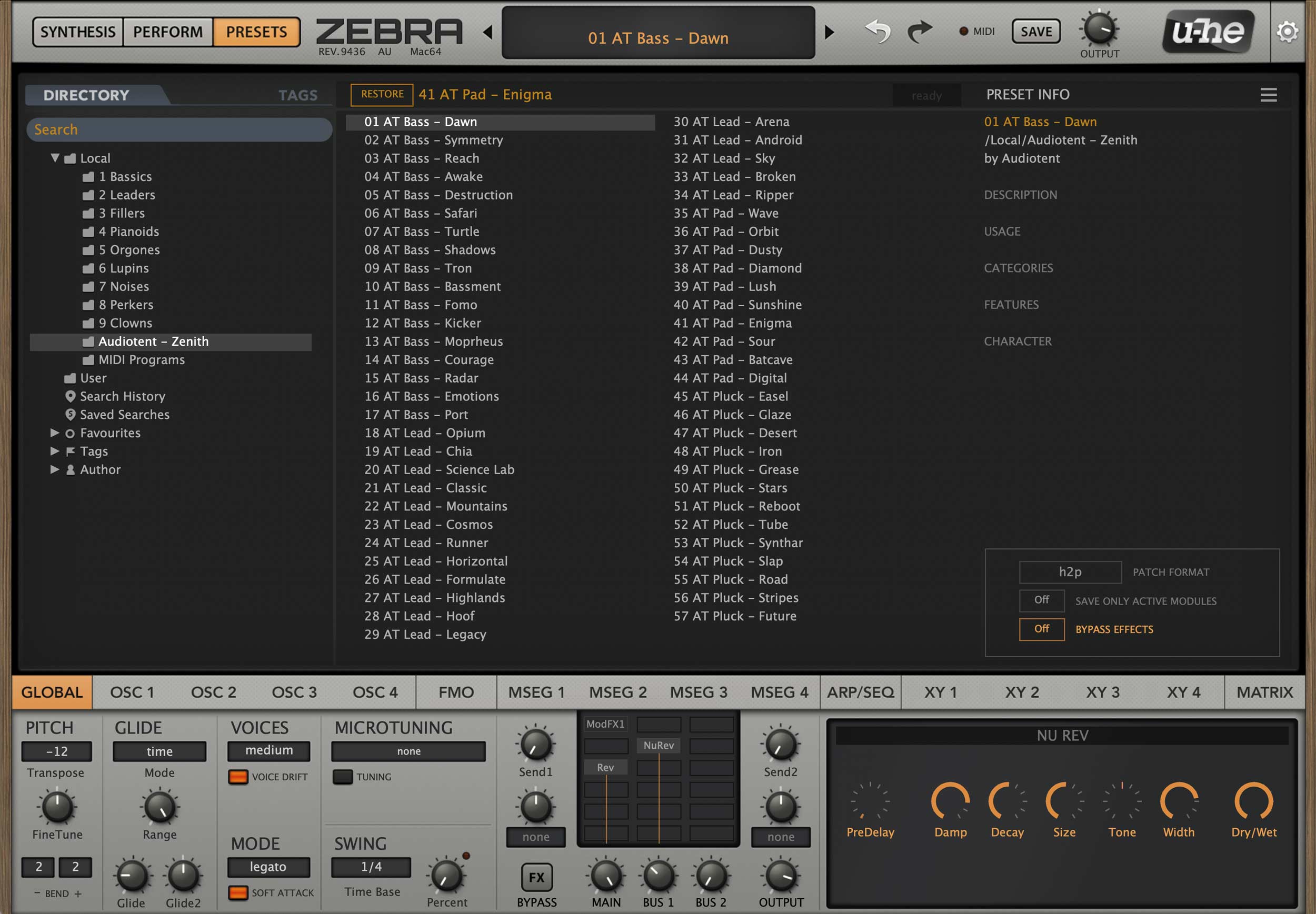Adjust the Dry/Wet reverb knob
Viewport: 1316px width, 914px height.
click(1253, 801)
